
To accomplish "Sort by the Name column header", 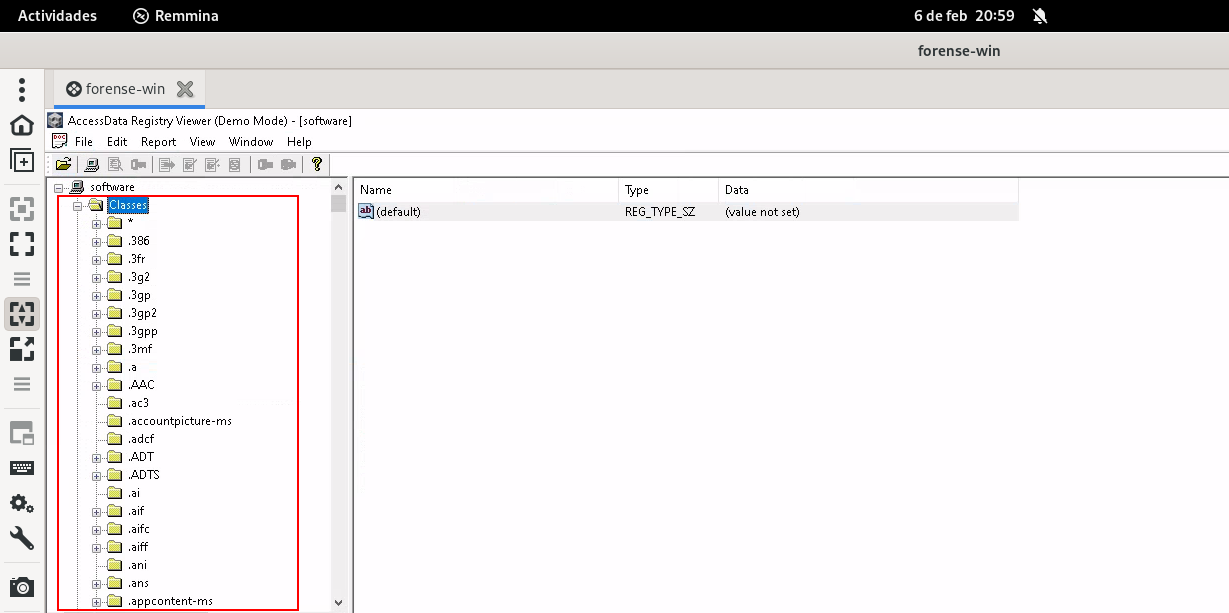I will pyautogui.click(x=486, y=189).
